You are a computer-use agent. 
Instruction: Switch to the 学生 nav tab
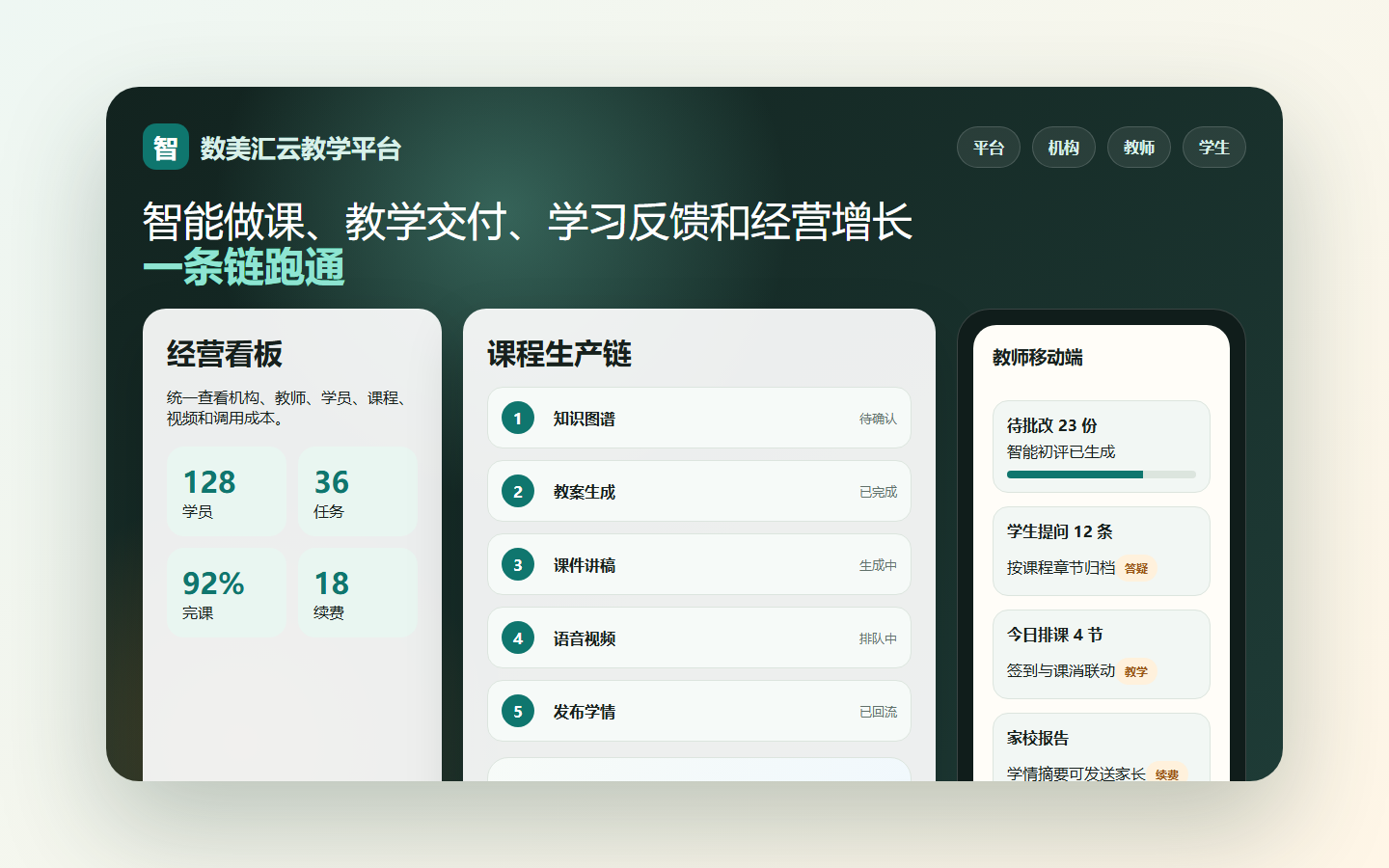click(x=1214, y=148)
